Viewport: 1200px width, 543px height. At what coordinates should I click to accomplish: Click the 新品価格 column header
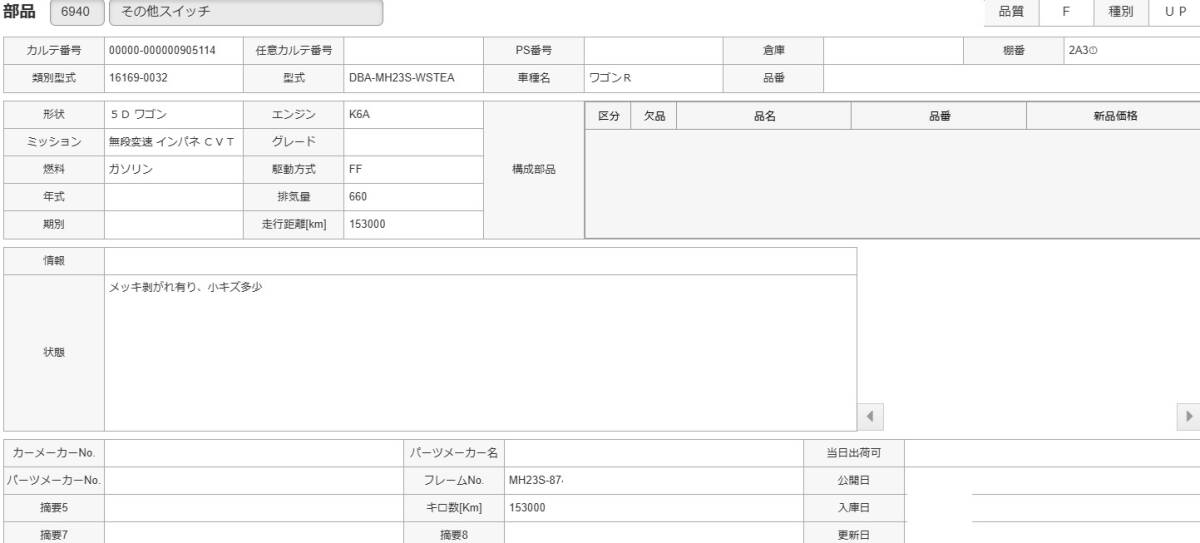point(1114,116)
